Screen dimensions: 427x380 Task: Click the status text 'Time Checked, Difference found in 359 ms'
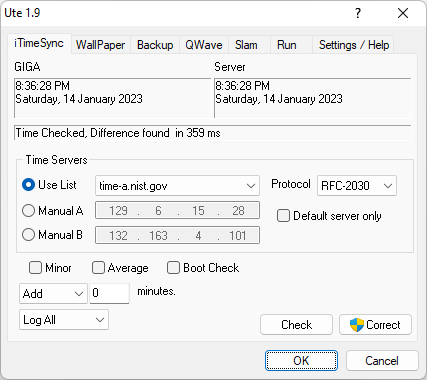point(118,133)
